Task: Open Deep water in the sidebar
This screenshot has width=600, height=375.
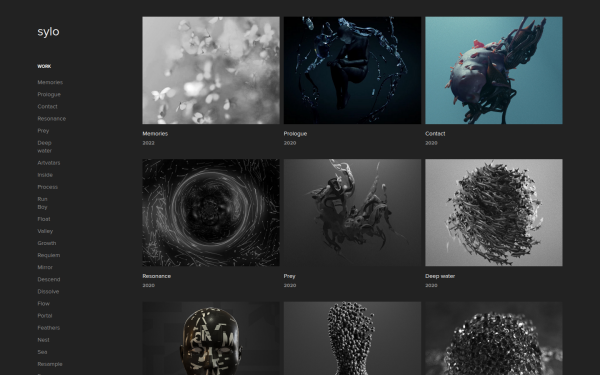Action: [44, 147]
